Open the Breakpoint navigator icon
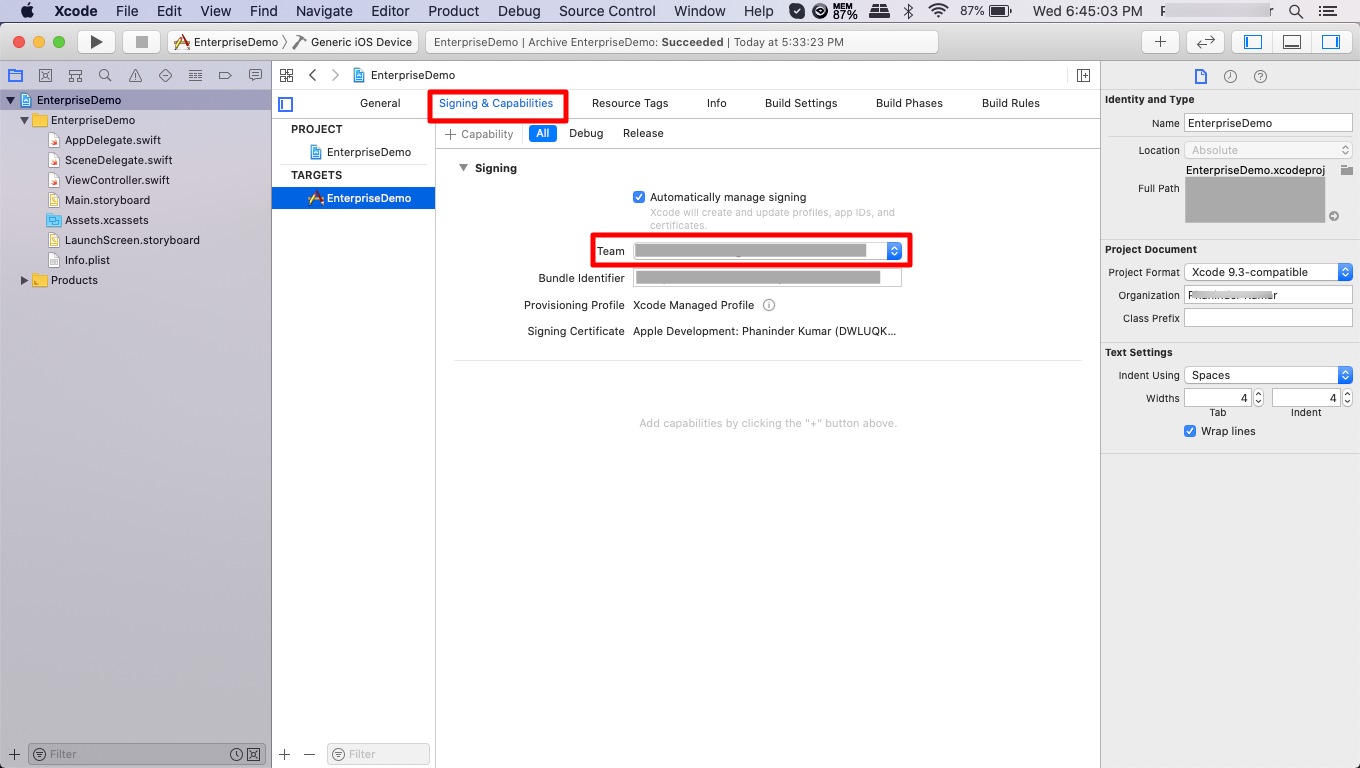Image resolution: width=1360 pixels, height=768 pixels. point(225,75)
